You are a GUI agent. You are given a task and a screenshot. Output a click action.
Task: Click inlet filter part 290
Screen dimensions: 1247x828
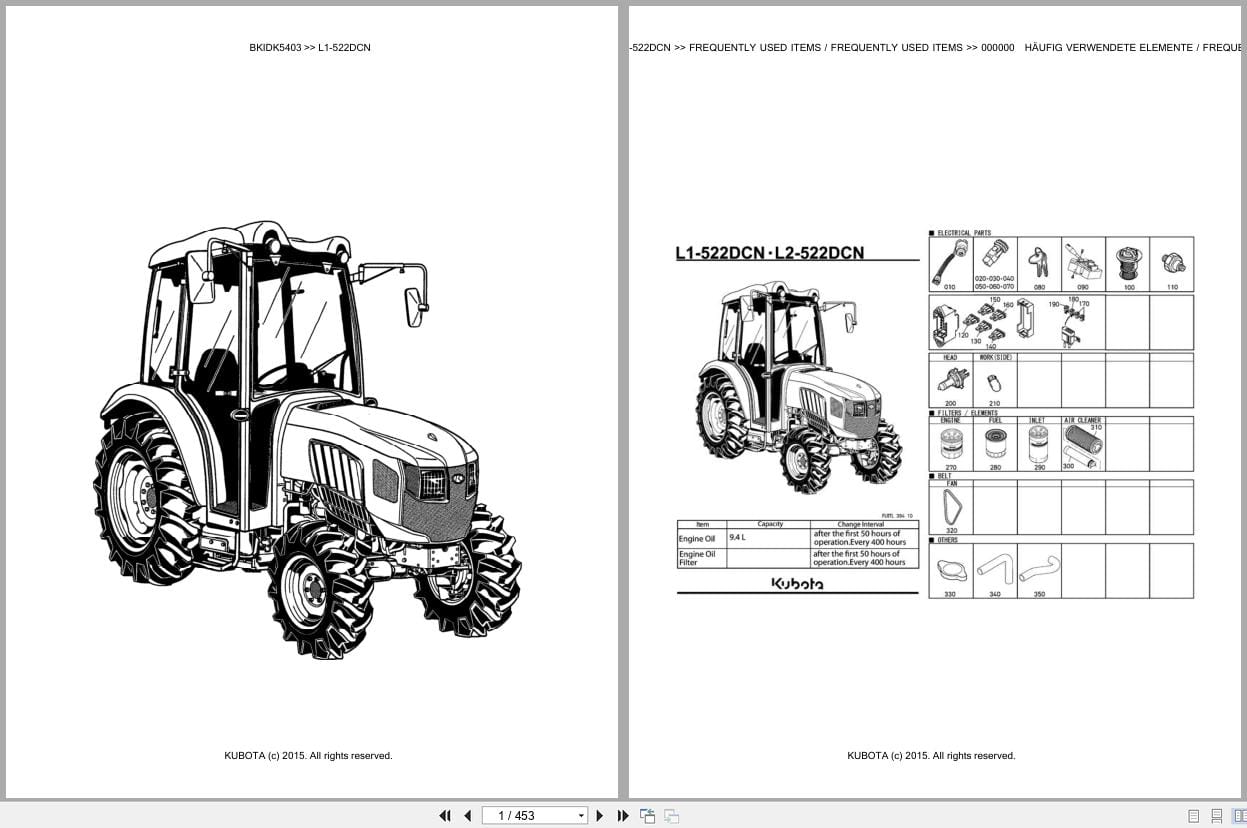tap(1038, 446)
